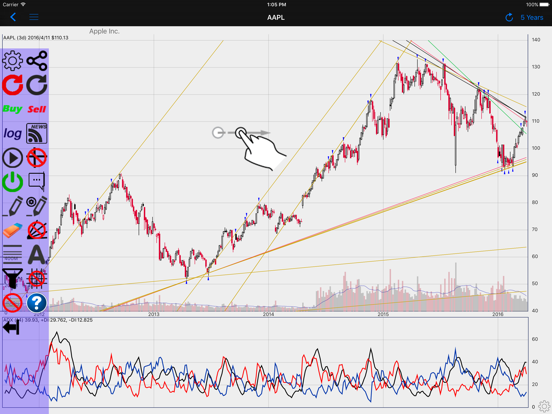The width and height of the screenshot is (552, 414).
Task: Tap the 2016 year label on time axis
Action: click(x=498, y=314)
